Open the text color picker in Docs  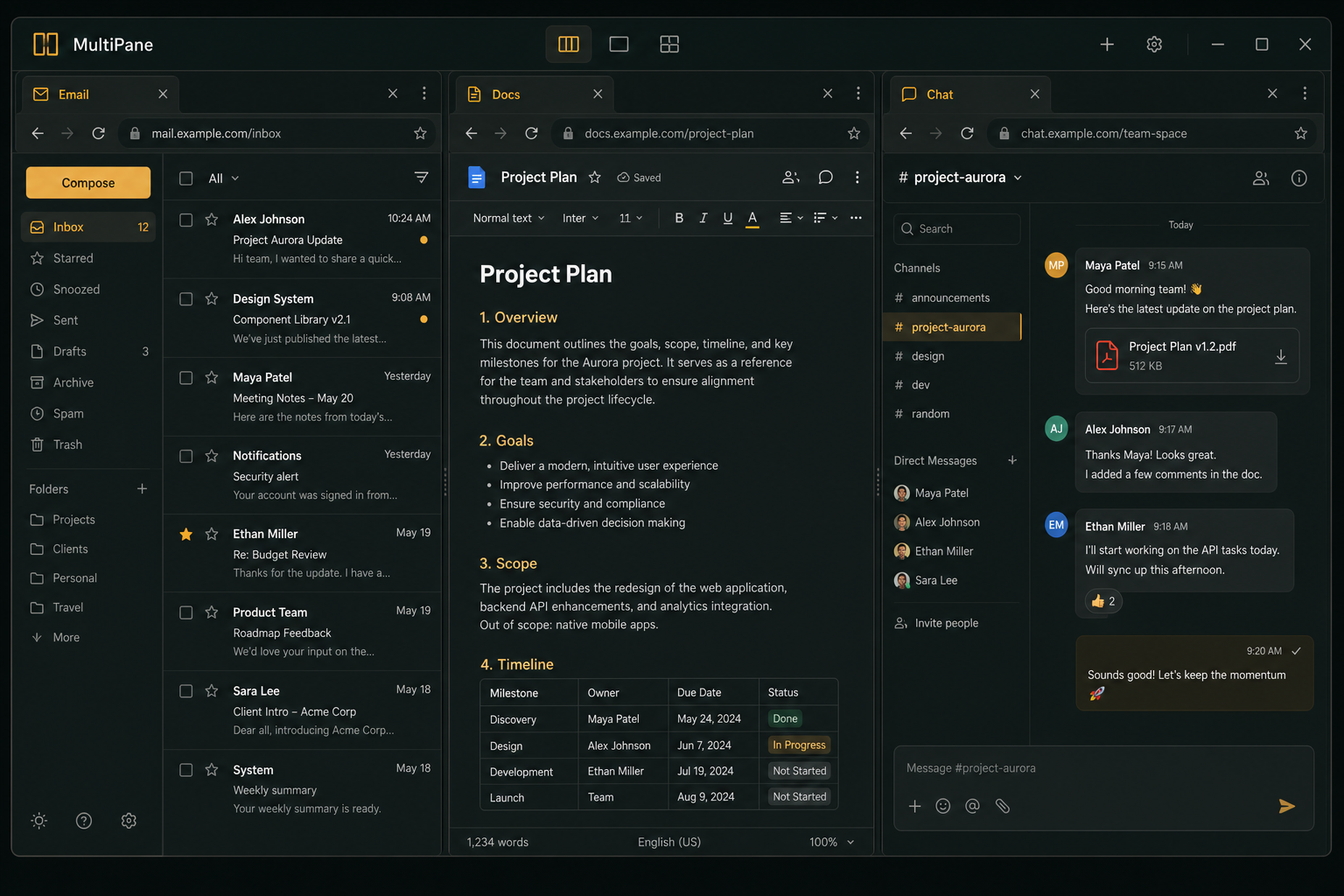click(x=752, y=218)
